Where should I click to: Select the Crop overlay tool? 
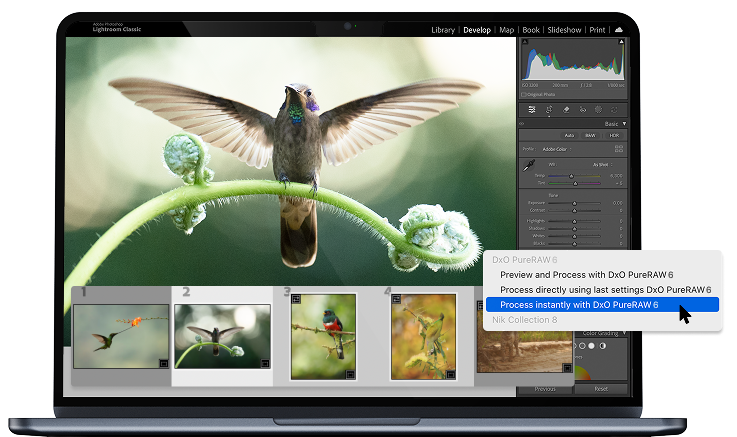coord(549,110)
